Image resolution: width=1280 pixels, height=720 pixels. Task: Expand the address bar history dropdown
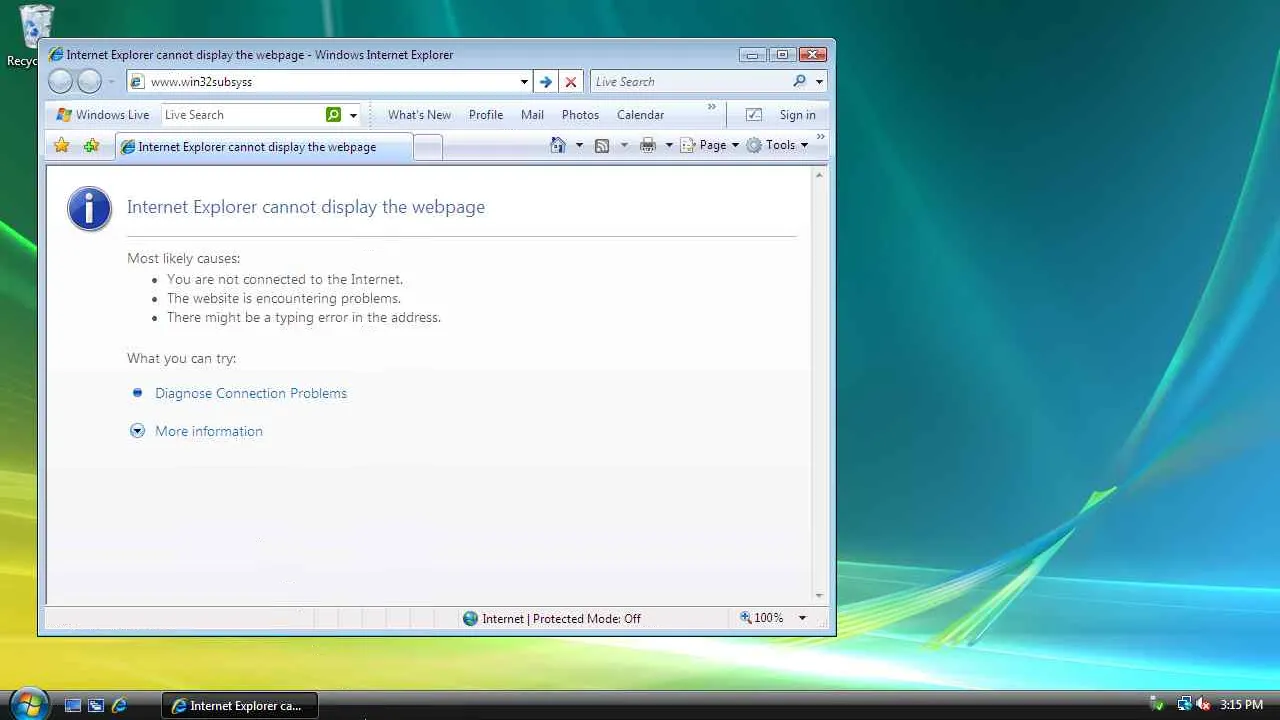point(524,82)
